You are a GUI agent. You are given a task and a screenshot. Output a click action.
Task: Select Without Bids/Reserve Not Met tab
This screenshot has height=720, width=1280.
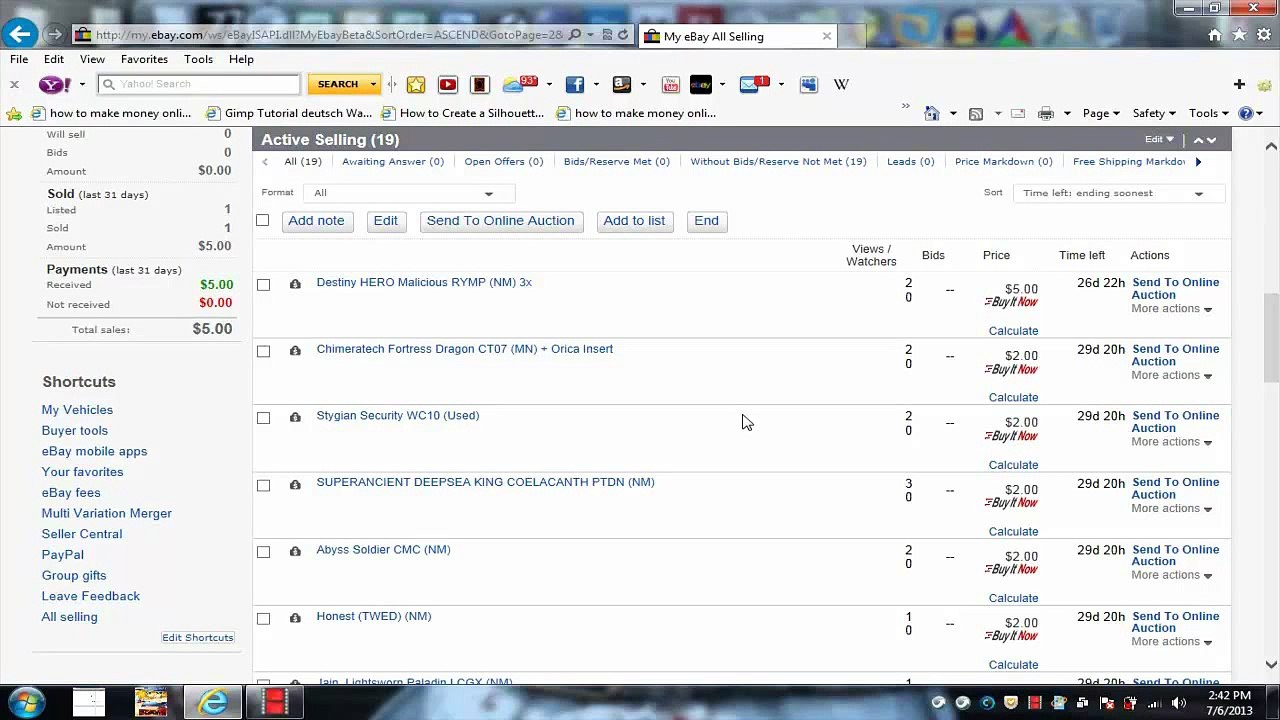point(778,161)
